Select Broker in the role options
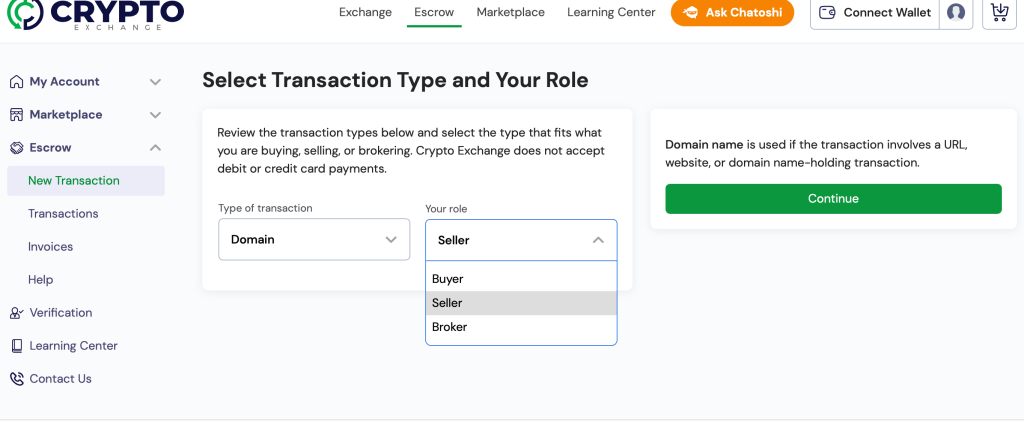This screenshot has width=1024, height=424. 450,327
